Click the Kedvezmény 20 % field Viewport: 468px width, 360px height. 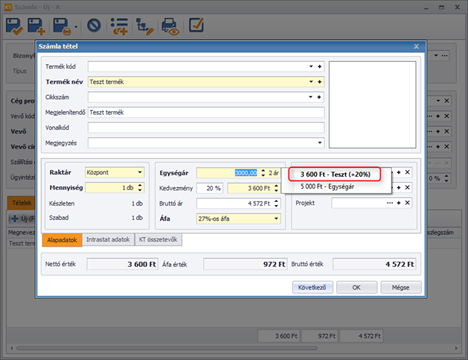pyautogui.click(x=210, y=188)
